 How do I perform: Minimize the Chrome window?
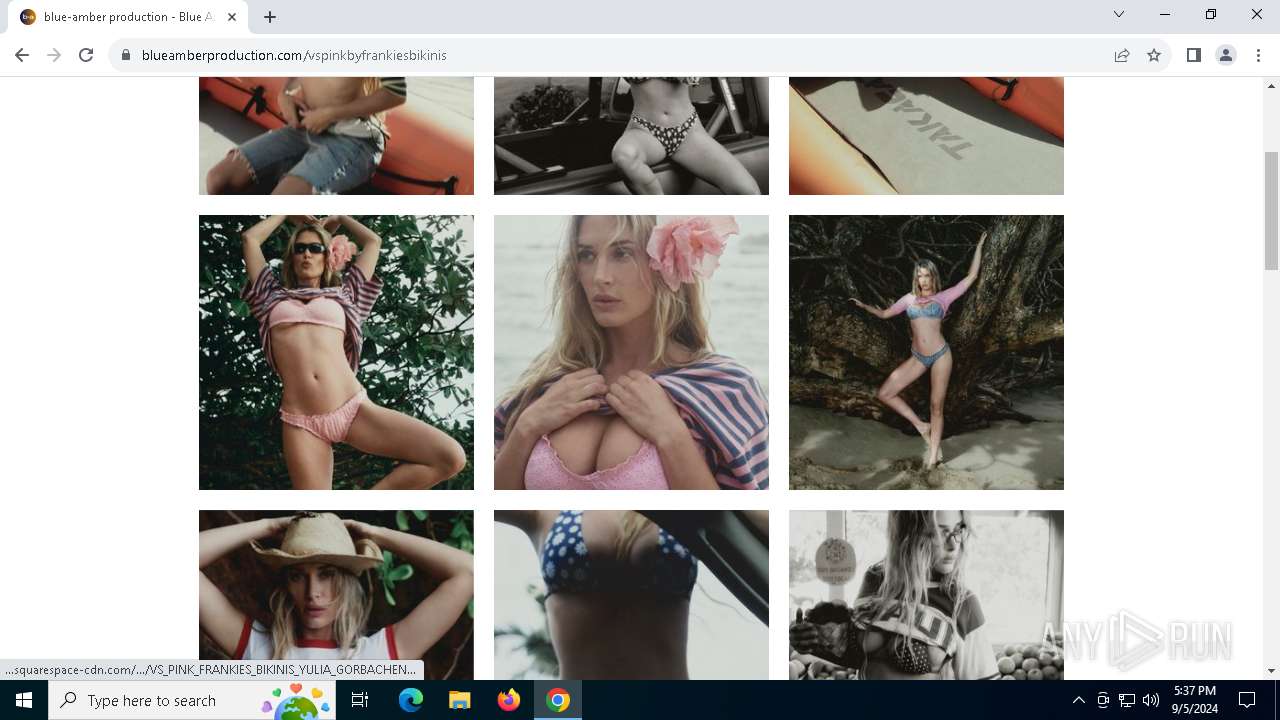(1165, 14)
